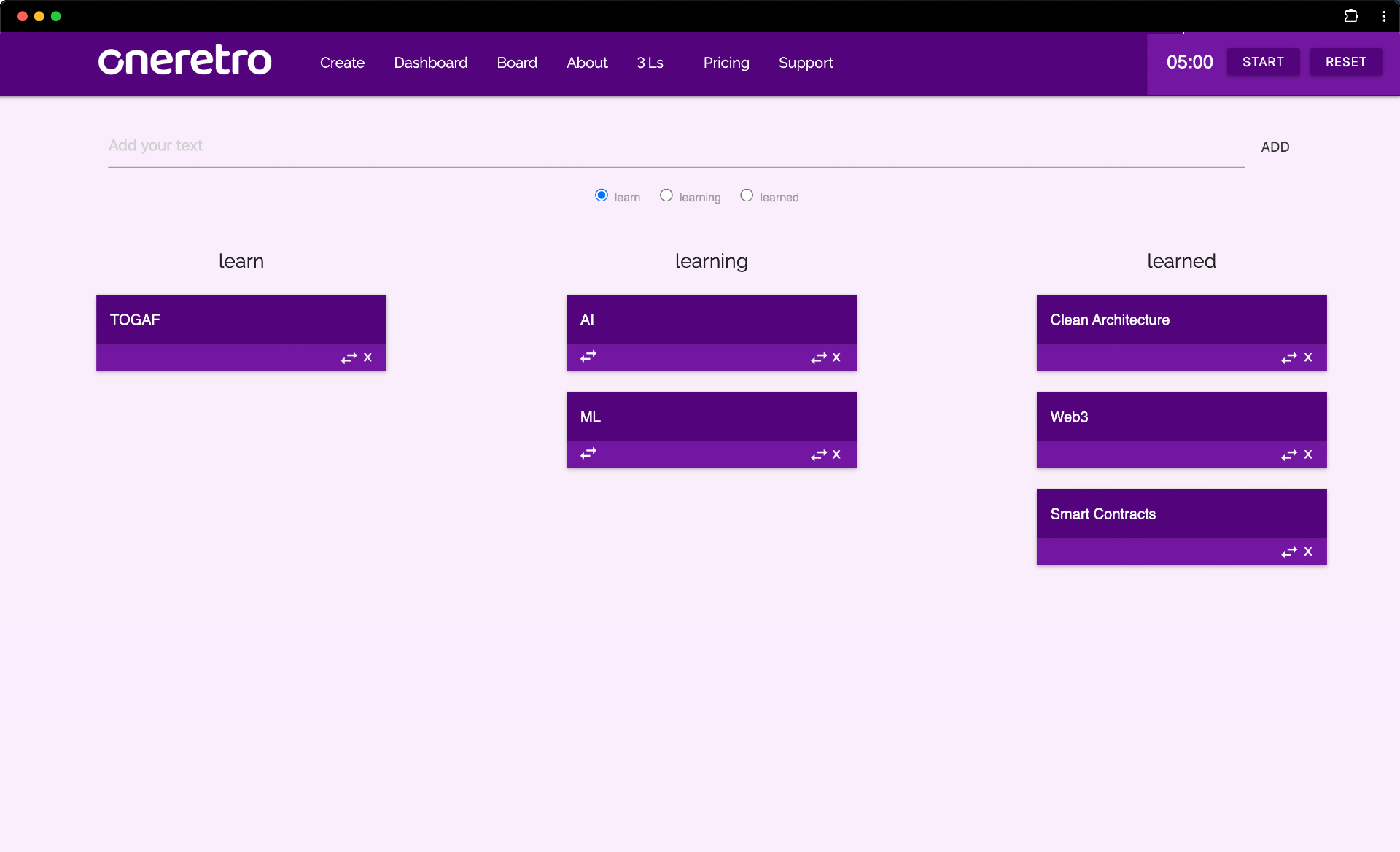The width and height of the screenshot is (1400, 852).
Task: Delete the AI card
Action: tap(836, 357)
